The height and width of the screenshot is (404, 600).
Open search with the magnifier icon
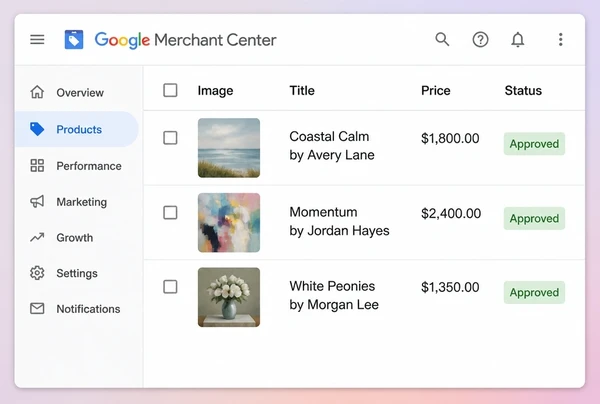pyautogui.click(x=442, y=39)
